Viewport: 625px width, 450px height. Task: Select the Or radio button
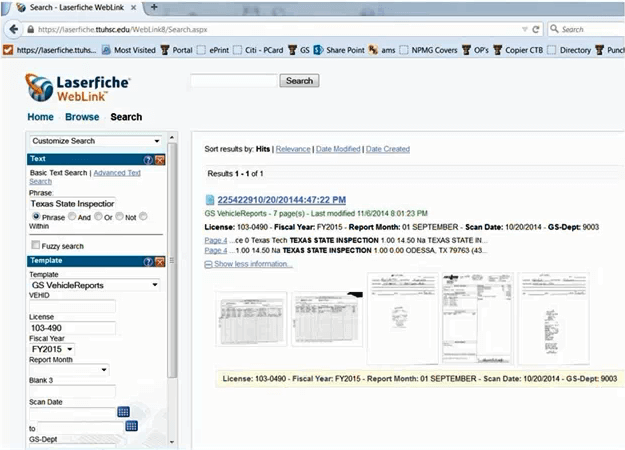(98, 216)
